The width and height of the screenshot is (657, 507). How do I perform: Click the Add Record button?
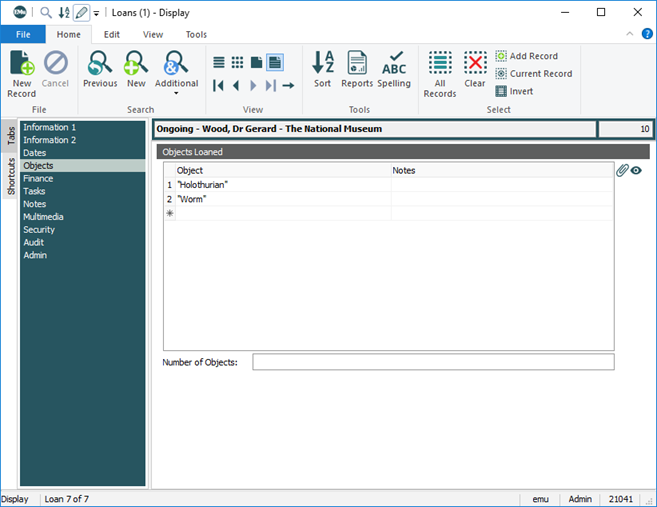click(x=526, y=56)
